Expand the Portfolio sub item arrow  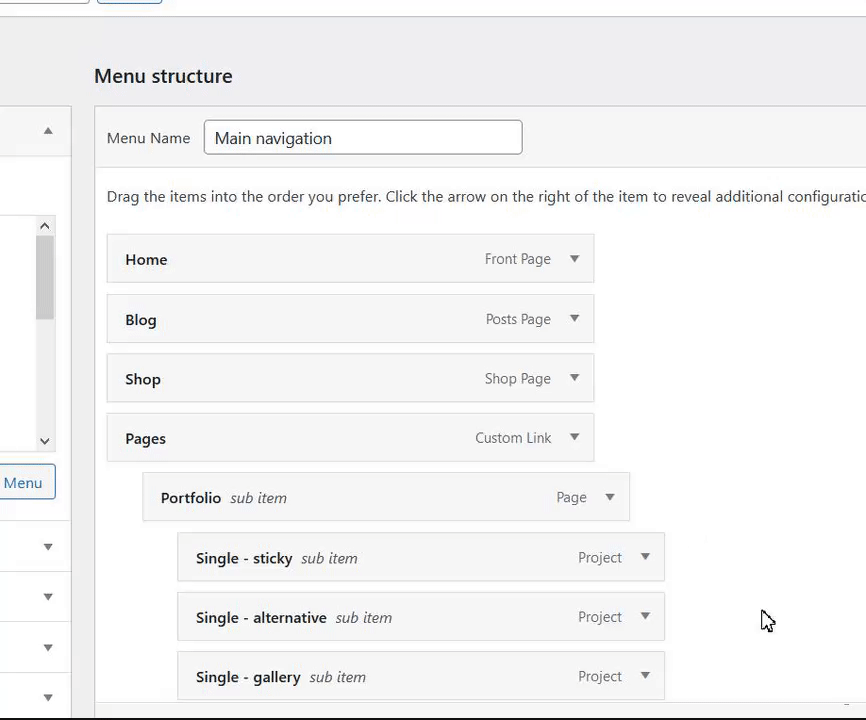point(610,497)
